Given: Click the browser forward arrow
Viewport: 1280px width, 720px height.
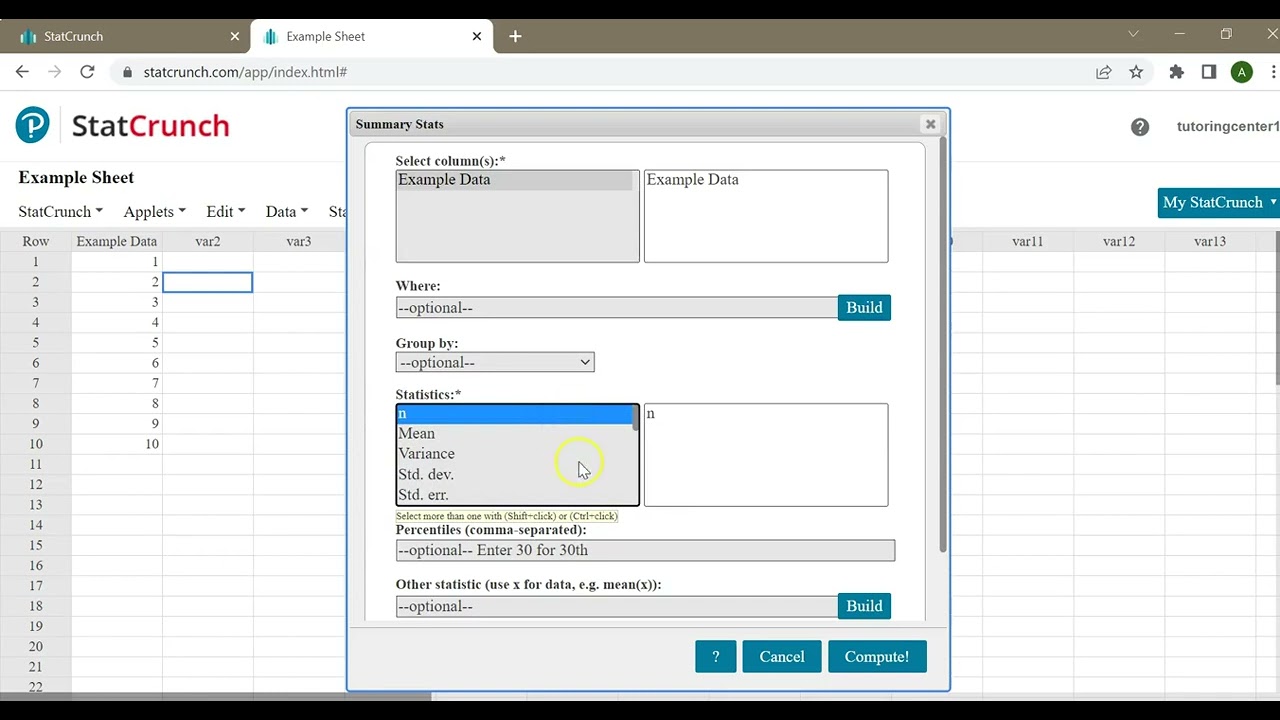Looking at the screenshot, I should pyautogui.click(x=55, y=72).
